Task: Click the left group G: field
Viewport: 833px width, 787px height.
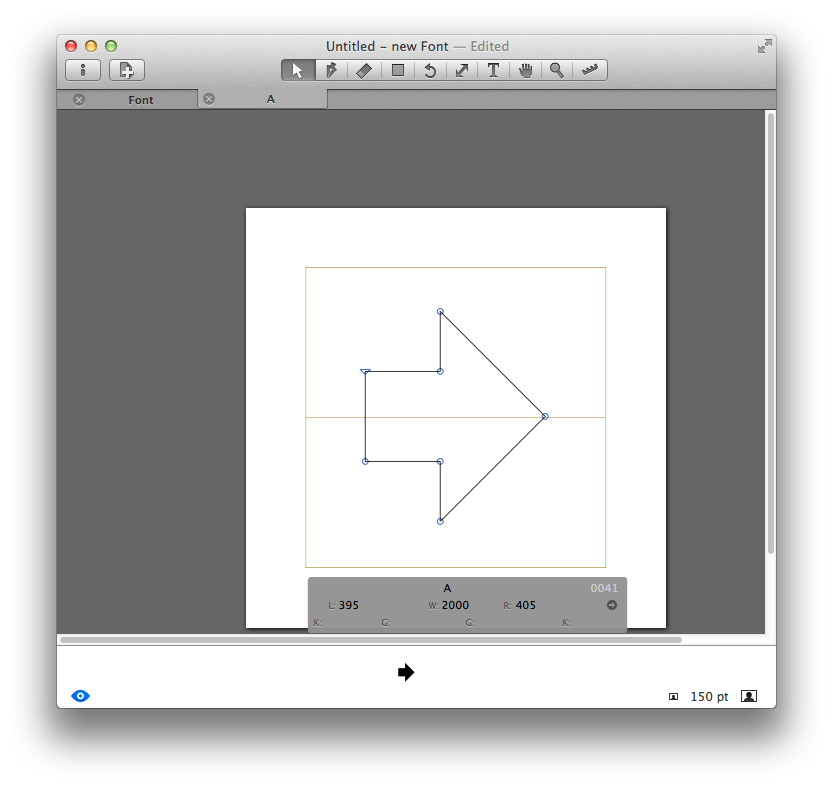Action: (x=386, y=623)
